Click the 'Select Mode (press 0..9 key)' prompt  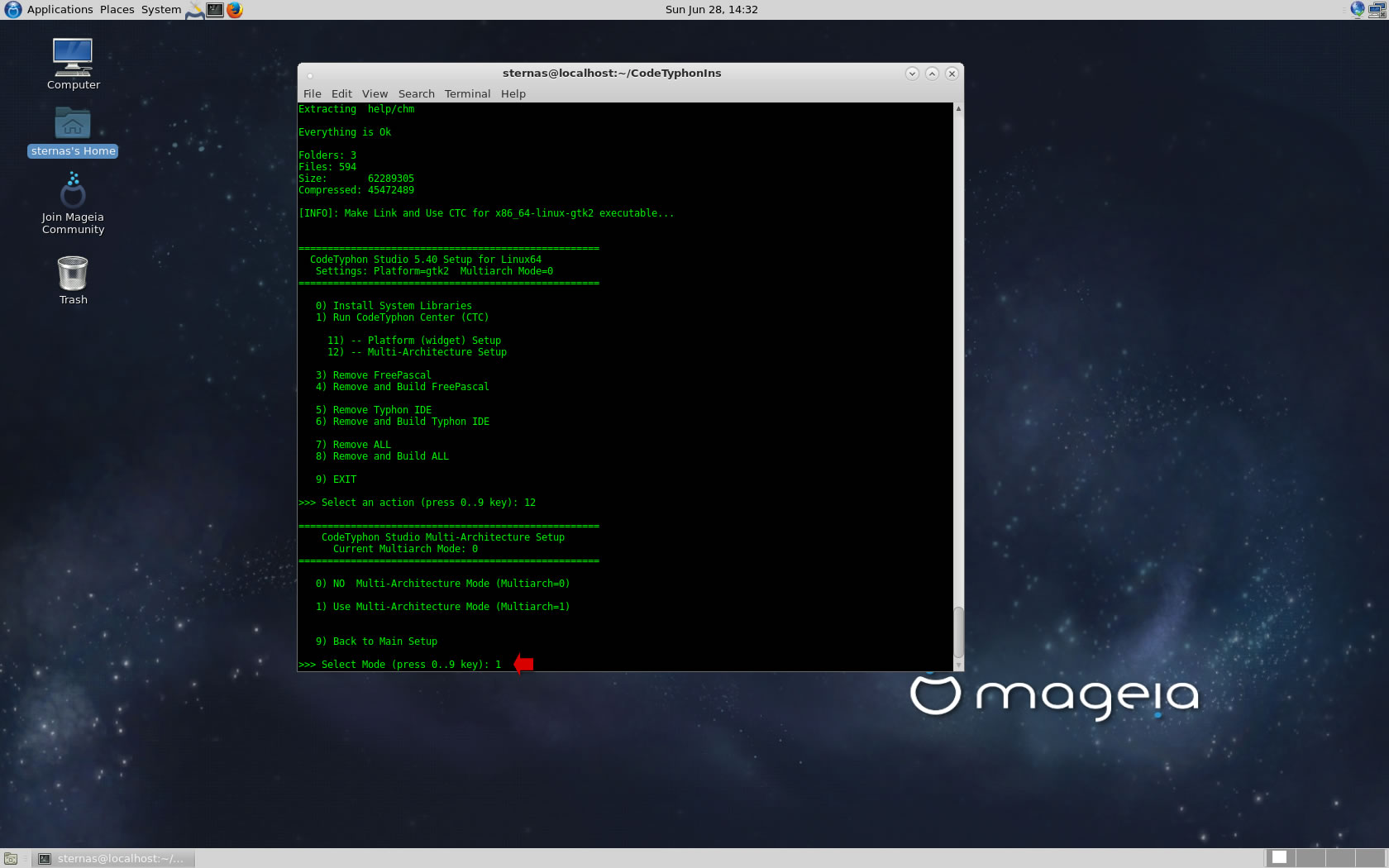coord(399,665)
